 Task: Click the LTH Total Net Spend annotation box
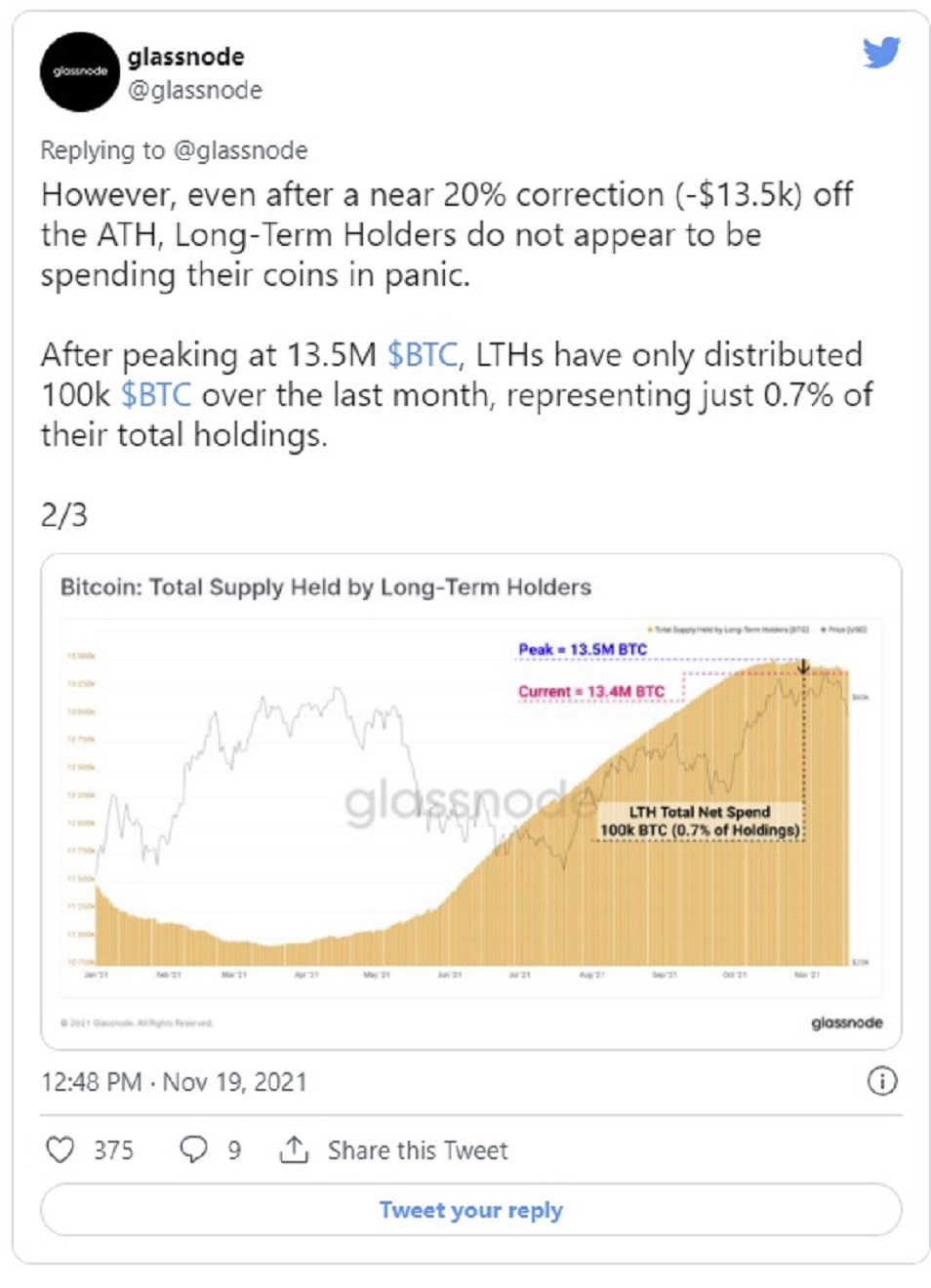point(700,821)
